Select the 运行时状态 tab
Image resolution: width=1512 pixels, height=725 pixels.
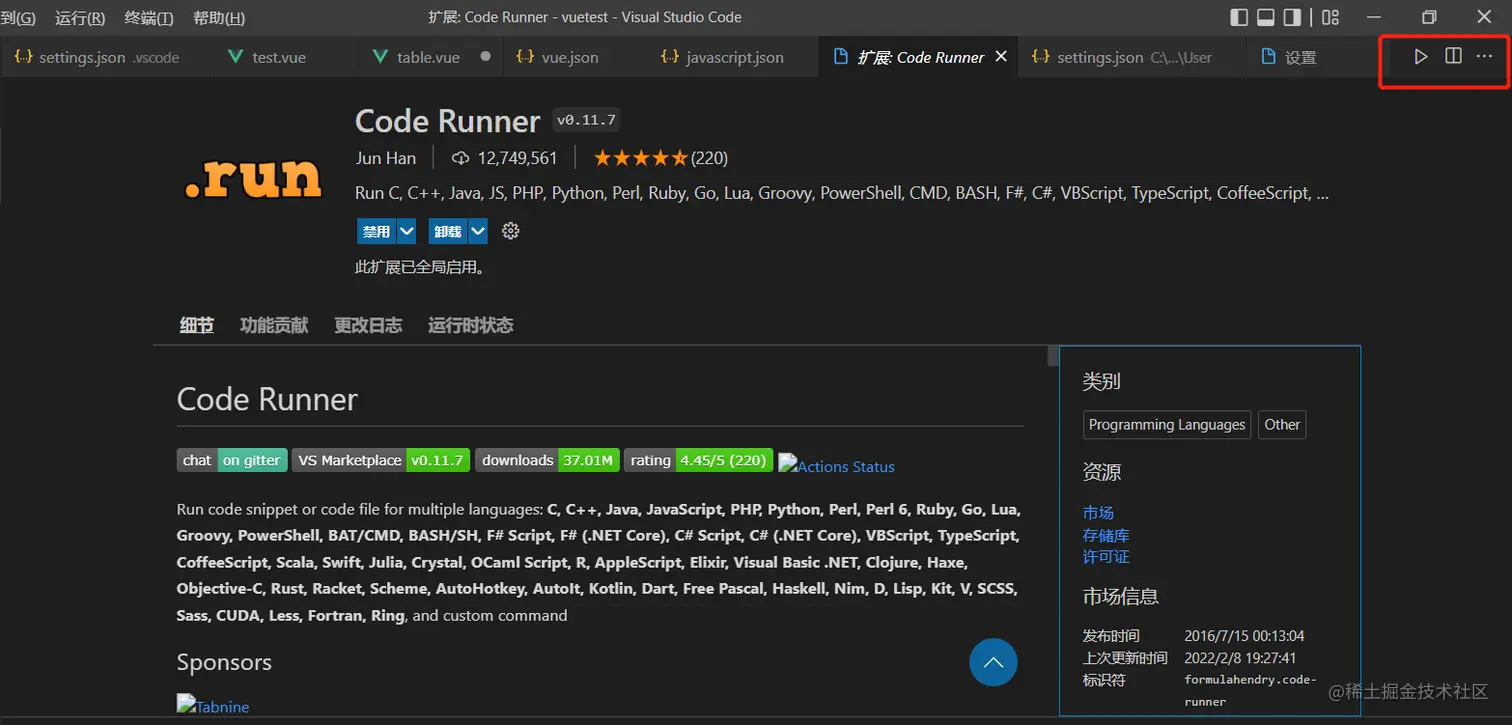point(470,325)
